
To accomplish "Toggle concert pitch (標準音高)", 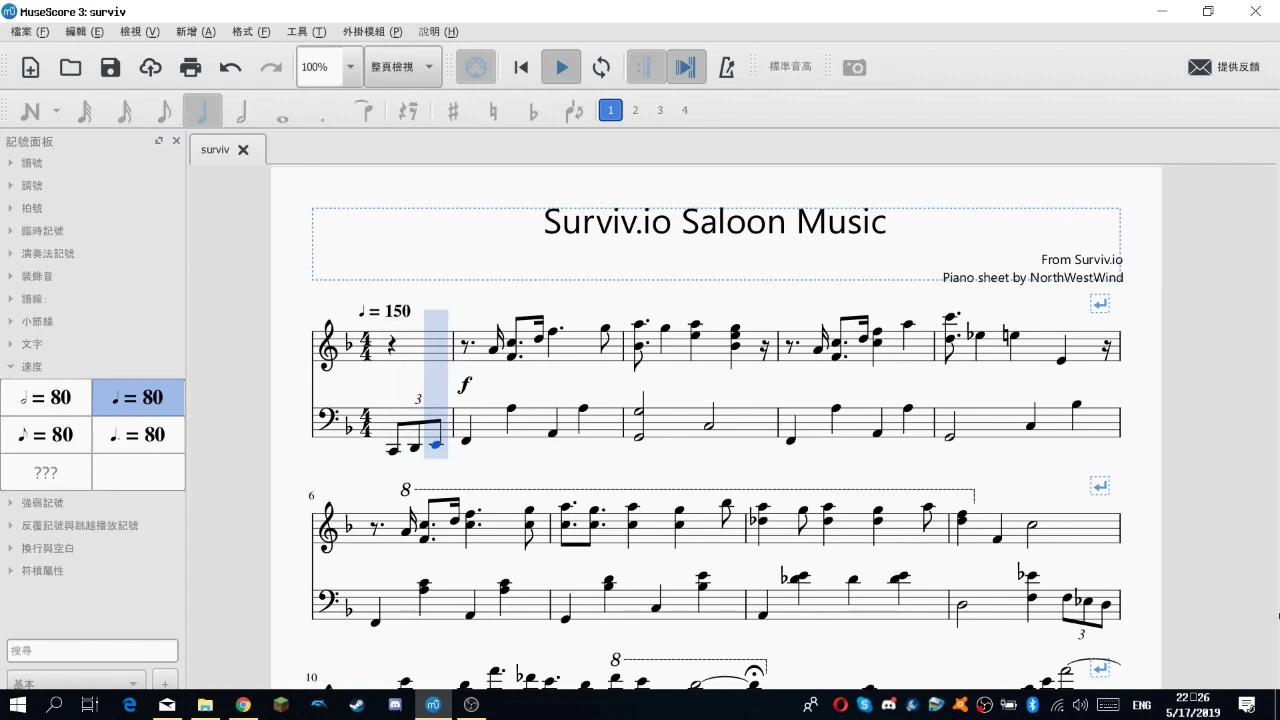I will click(790, 67).
